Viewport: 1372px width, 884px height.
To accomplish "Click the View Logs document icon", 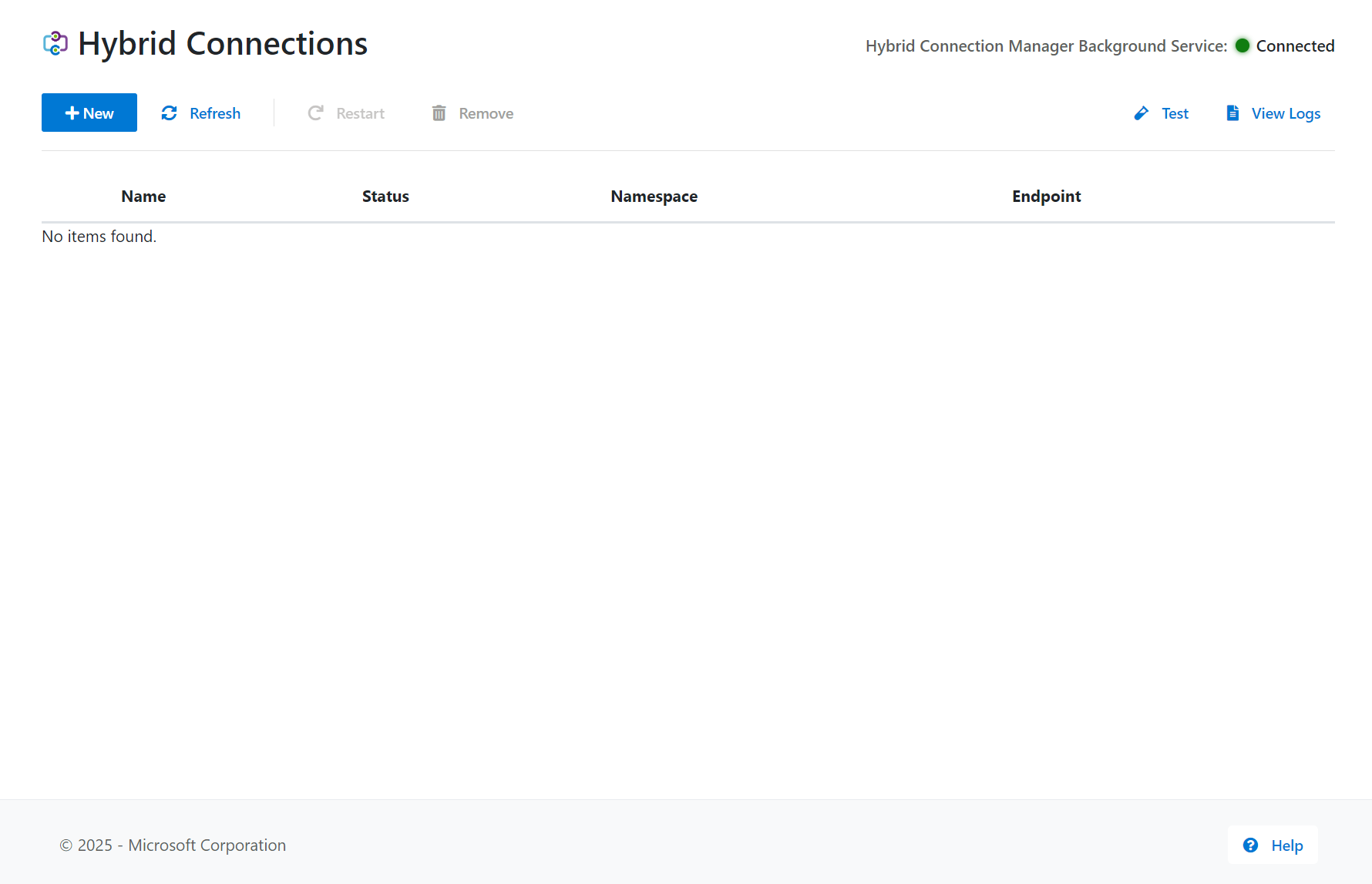I will [1232, 113].
